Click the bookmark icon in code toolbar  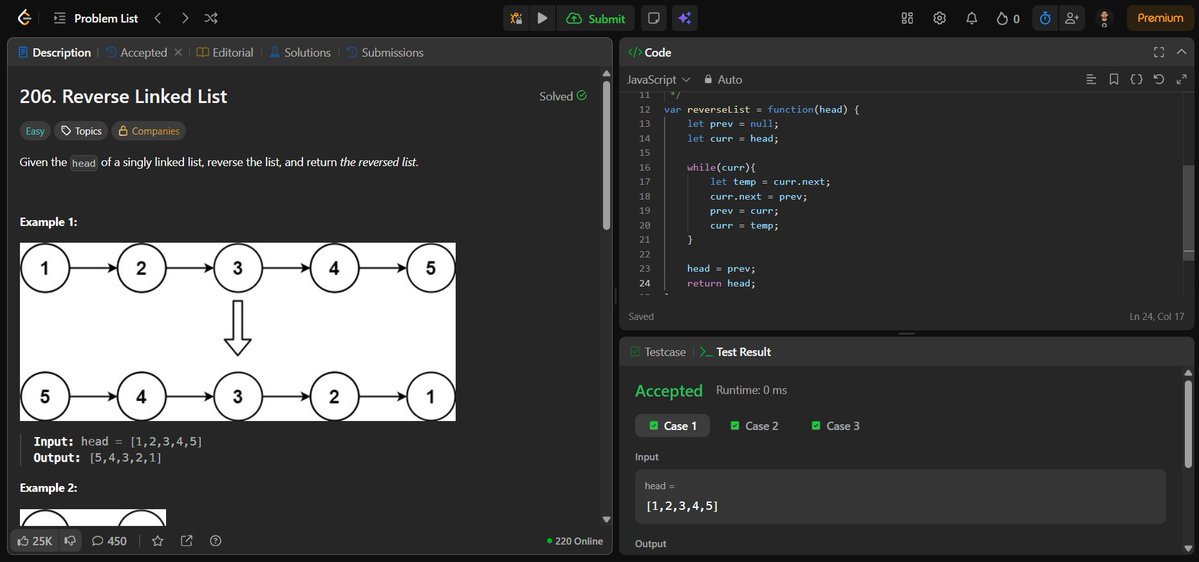(1114, 80)
